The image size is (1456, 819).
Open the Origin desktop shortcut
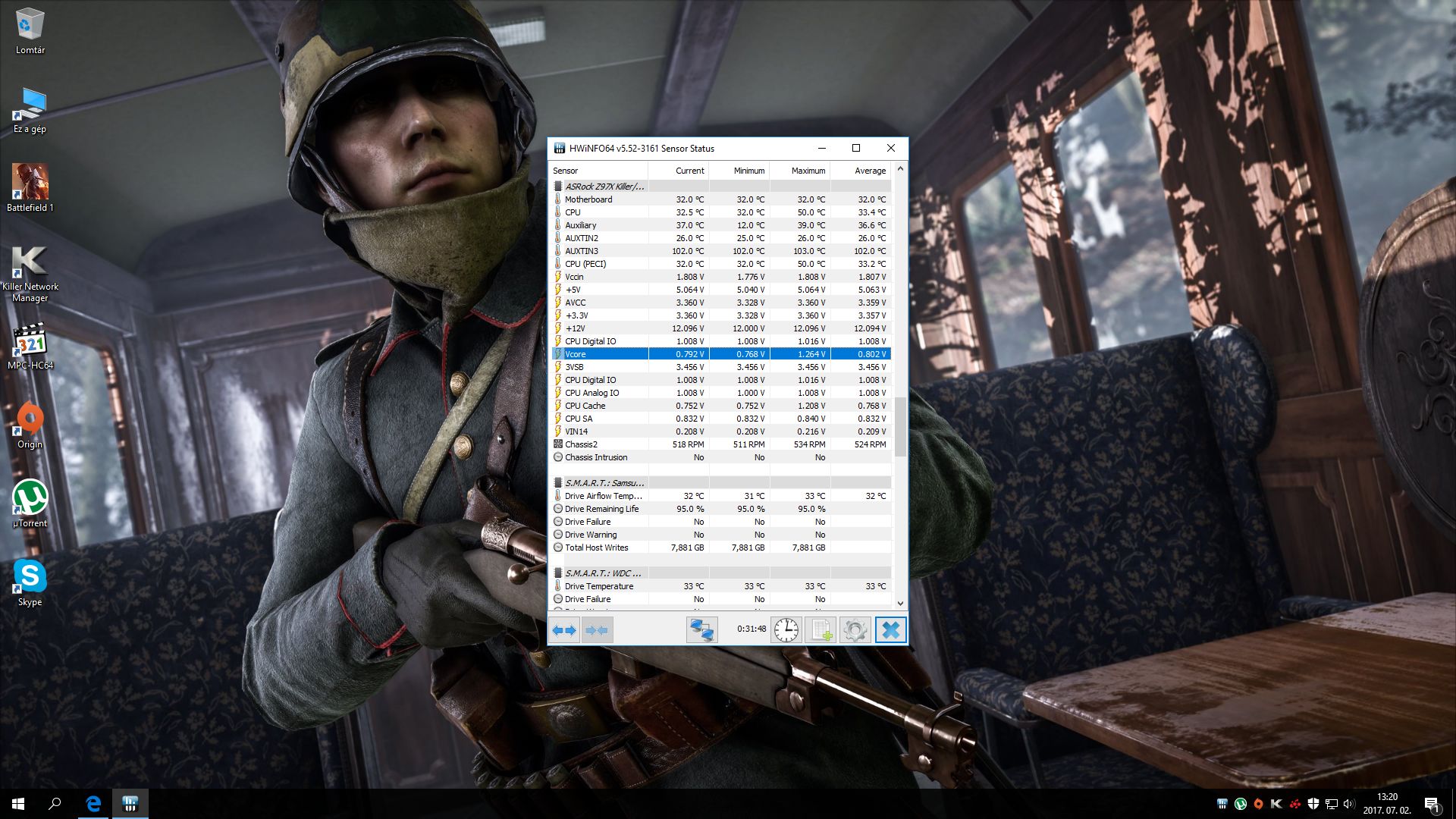(x=30, y=426)
